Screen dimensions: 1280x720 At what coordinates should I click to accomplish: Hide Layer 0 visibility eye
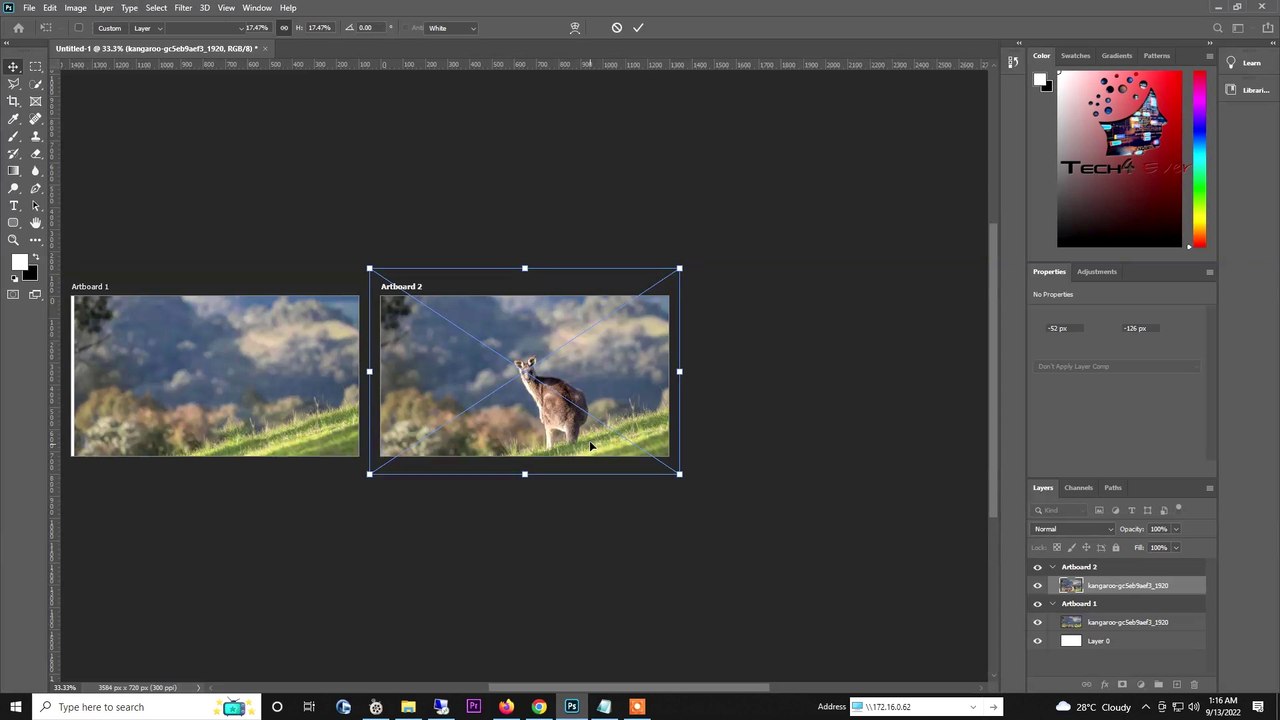pyautogui.click(x=1037, y=641)
